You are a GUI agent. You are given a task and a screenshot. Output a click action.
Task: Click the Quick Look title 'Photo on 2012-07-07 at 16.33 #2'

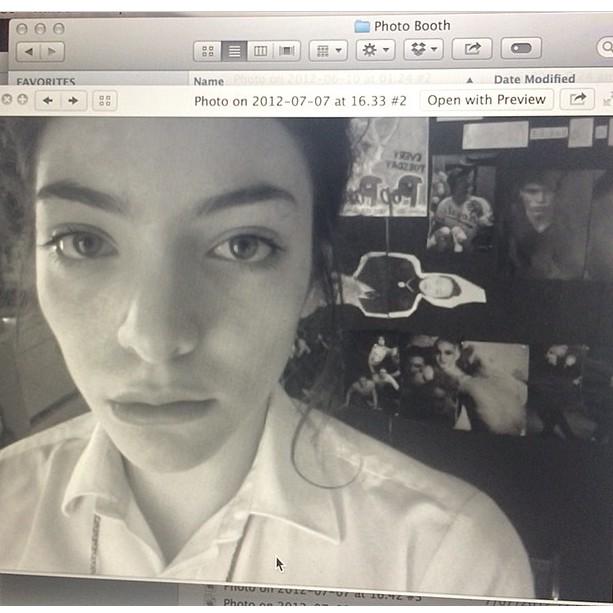click(300, 101)
